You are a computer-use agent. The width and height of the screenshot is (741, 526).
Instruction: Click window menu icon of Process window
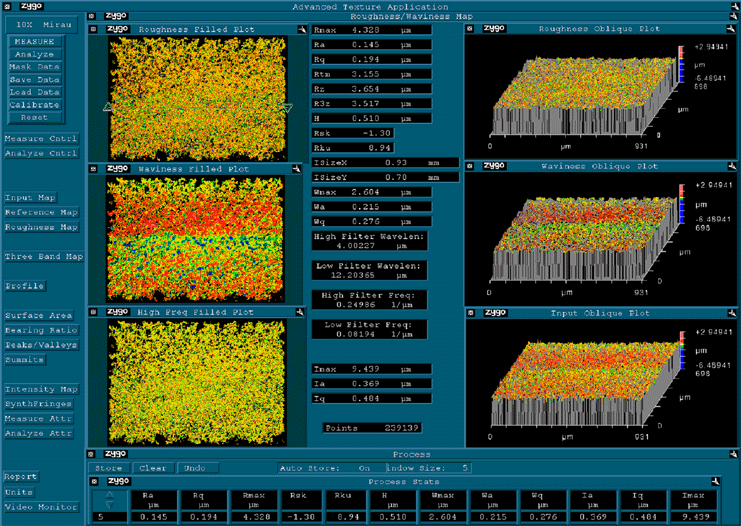(x=91, y=454)
